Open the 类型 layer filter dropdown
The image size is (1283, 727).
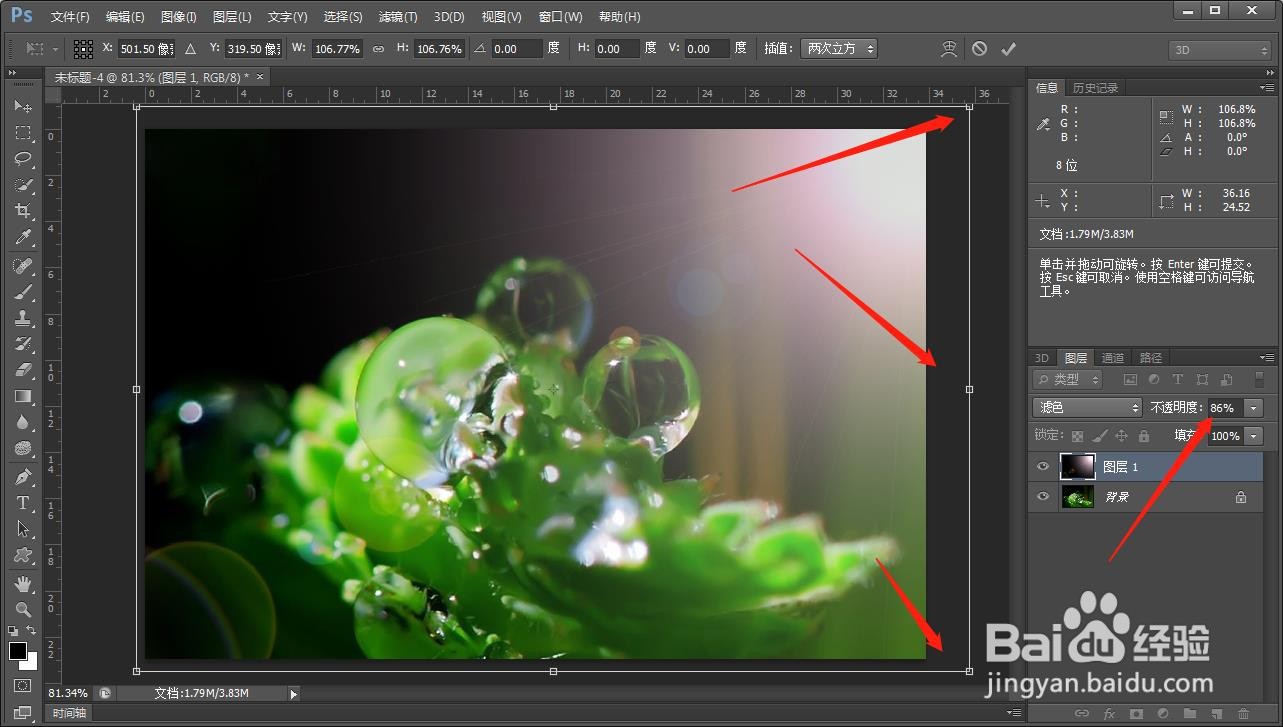[1067, 380]
